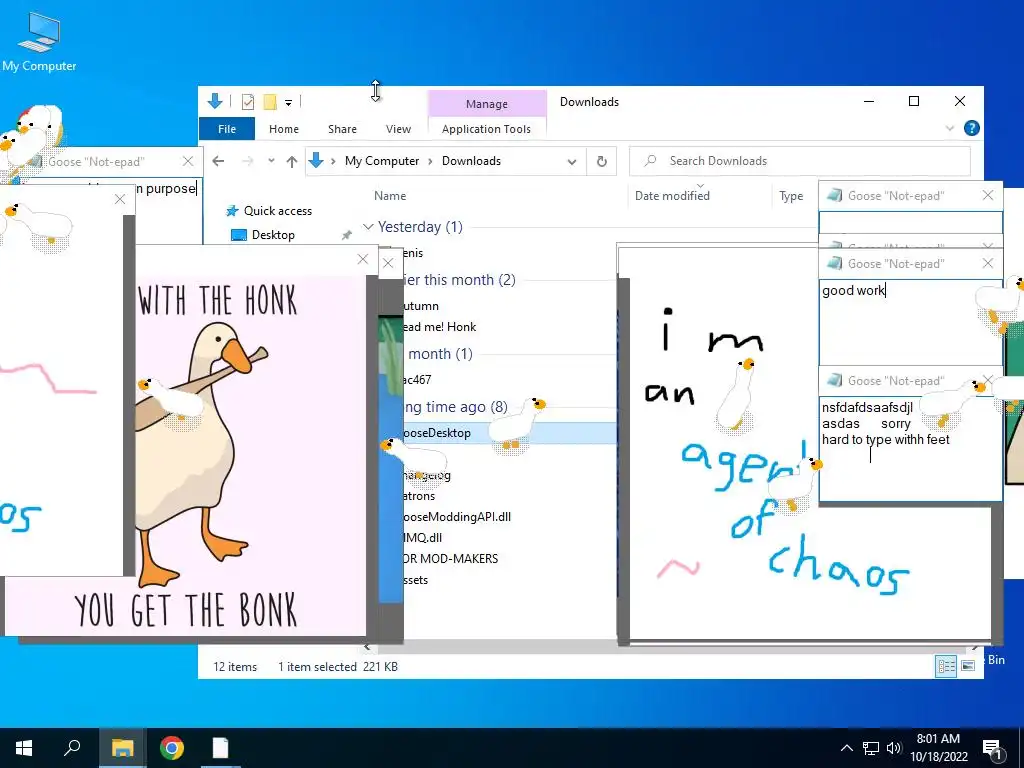Click the Search Downloads field
Image resolution: width=1024 pixels, height=768 pixels.
pos(799,161)
